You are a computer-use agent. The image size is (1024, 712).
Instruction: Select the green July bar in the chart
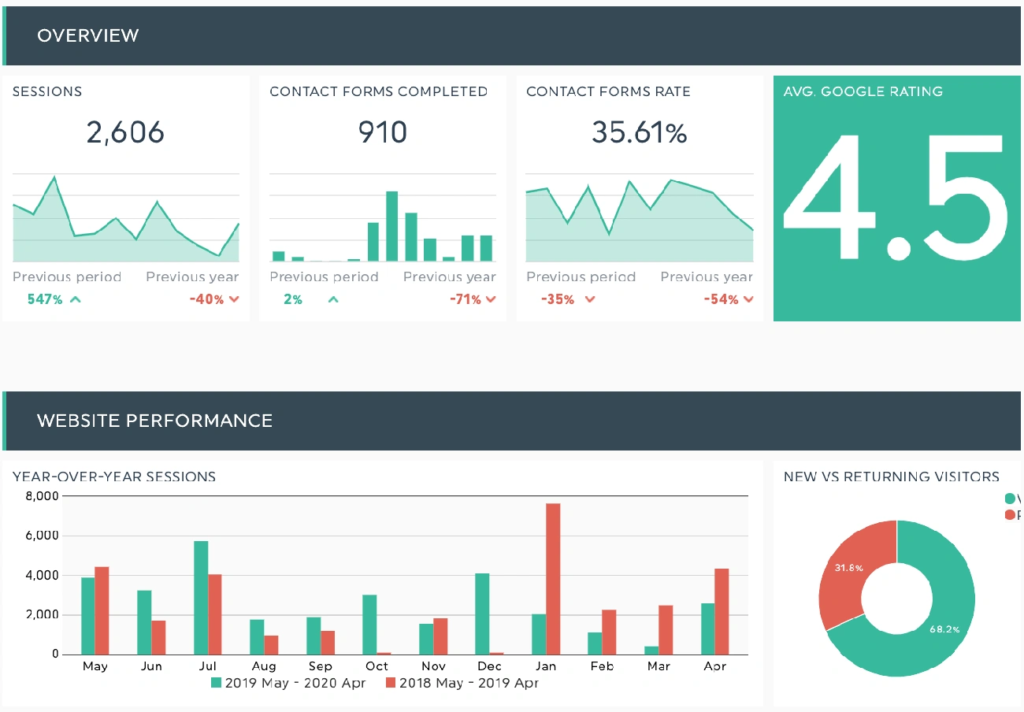tap(201, 597)
